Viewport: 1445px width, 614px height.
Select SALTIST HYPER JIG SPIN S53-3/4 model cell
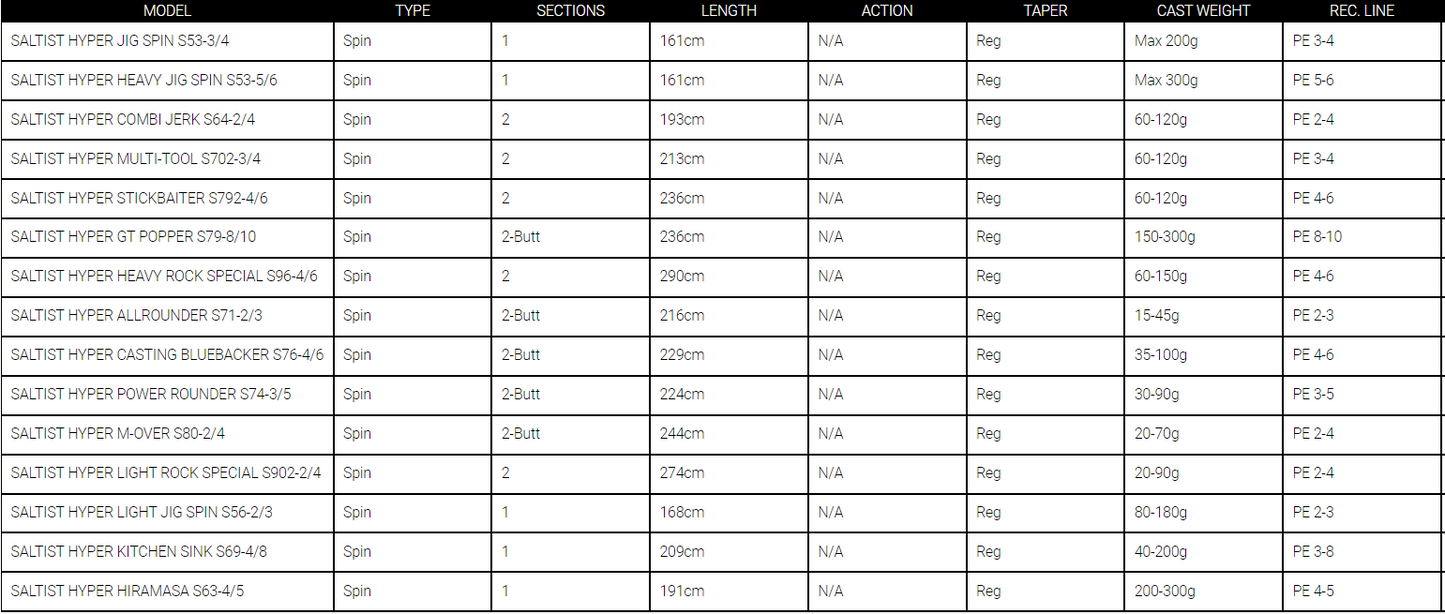(167, 41)
